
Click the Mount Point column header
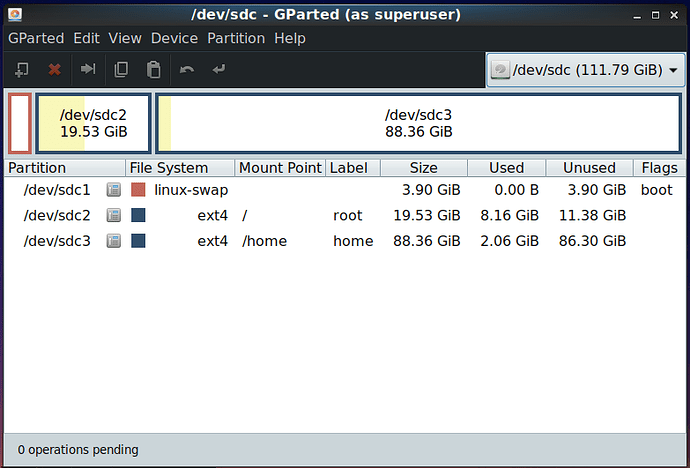[x=280, y=168]
